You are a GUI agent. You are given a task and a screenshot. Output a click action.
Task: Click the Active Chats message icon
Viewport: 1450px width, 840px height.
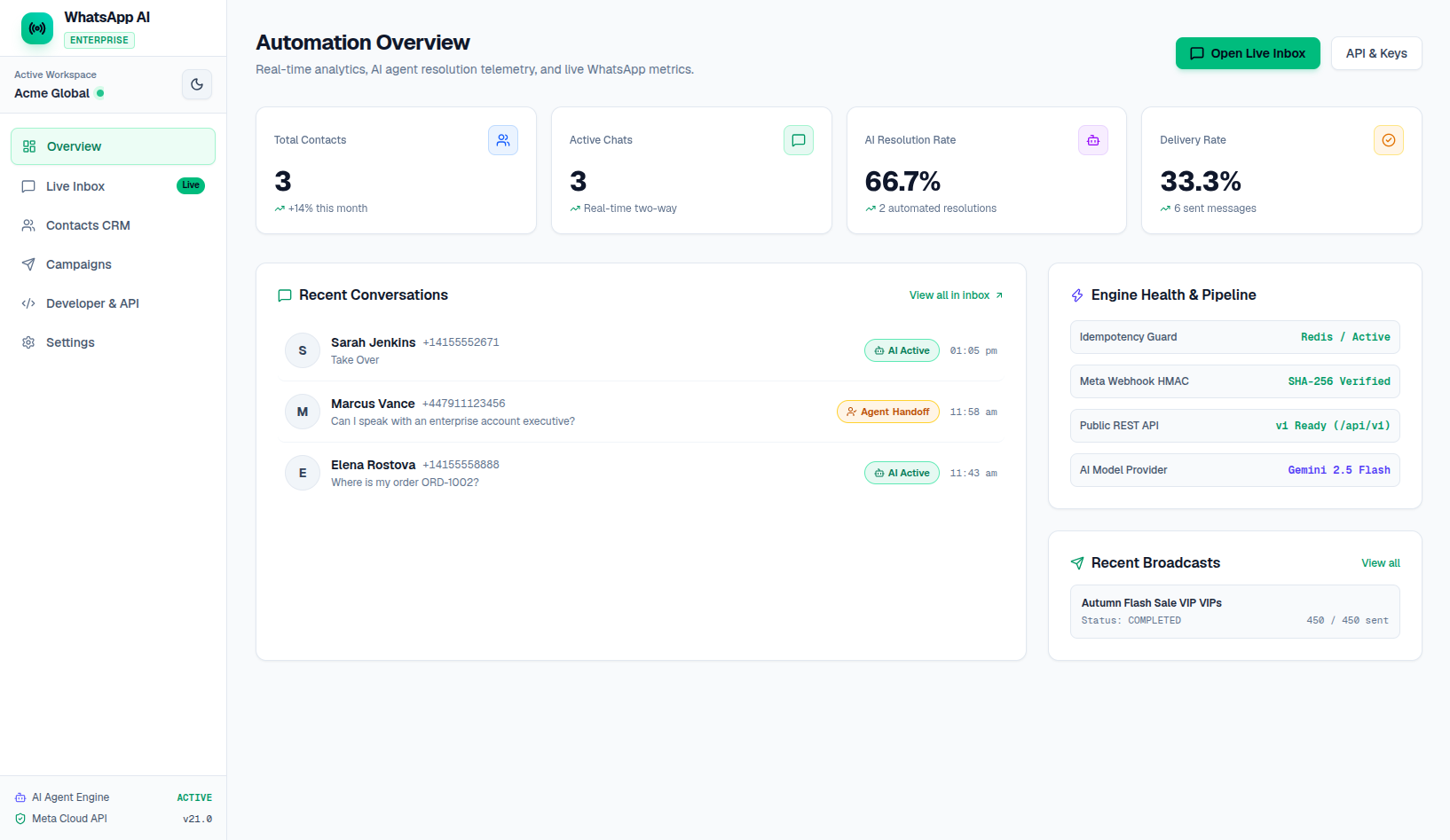[x=799, y=140]
